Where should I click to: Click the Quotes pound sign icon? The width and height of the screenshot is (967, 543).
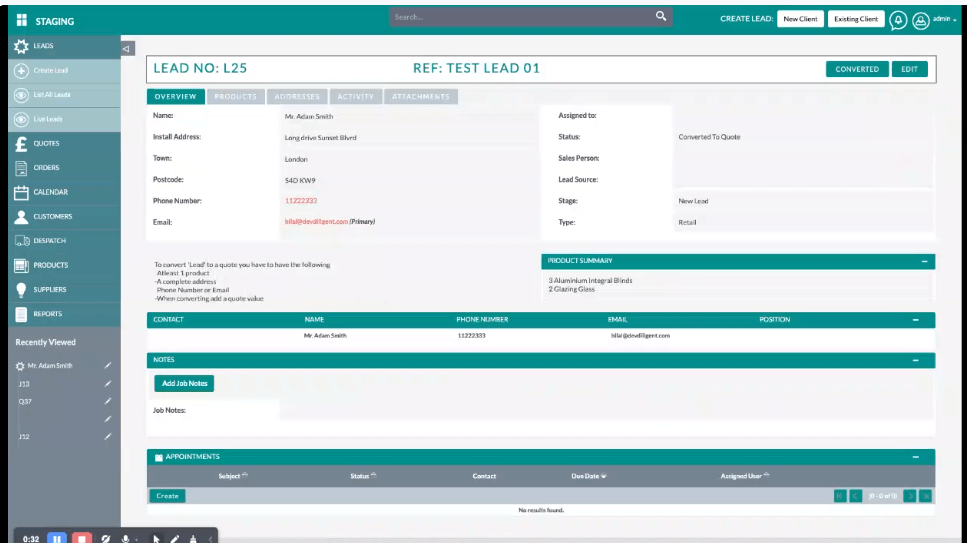click(x=21, y=144)
